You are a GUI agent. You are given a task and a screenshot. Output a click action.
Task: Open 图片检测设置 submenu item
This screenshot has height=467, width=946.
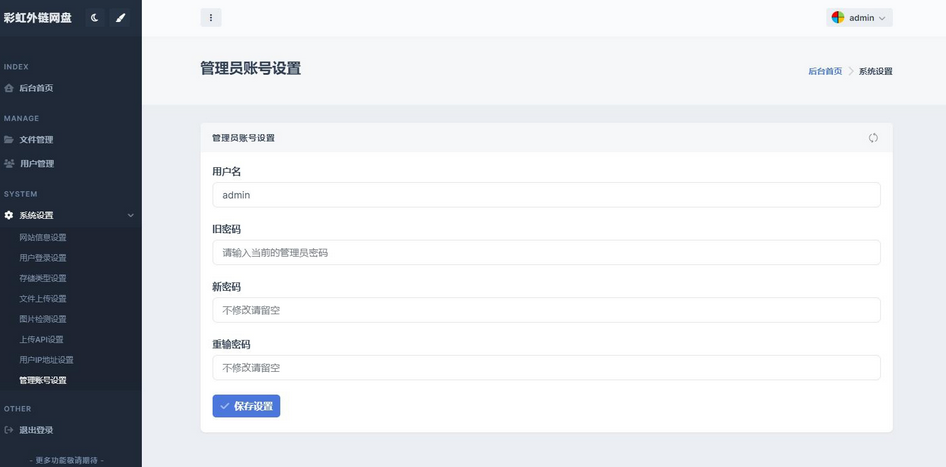click(43, 319)
